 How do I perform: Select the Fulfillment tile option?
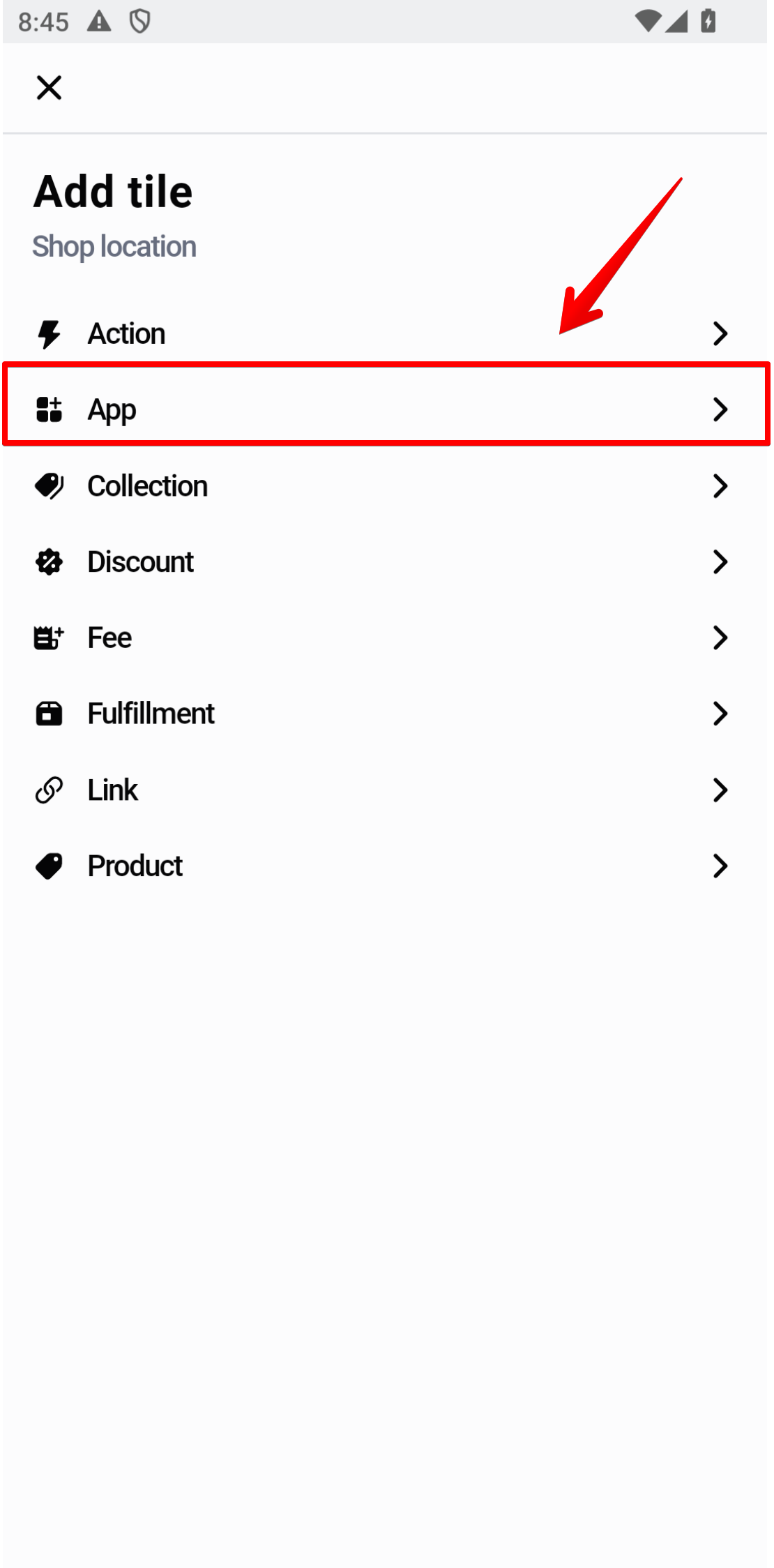pos(151,714)
